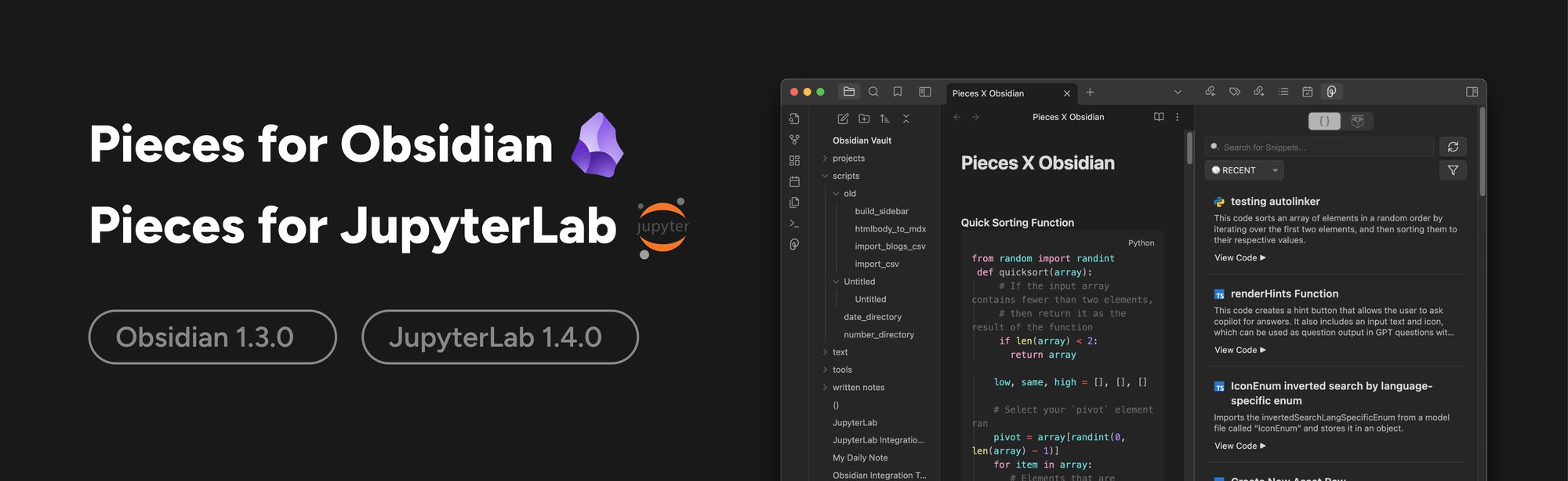Open the date_directory file

[x=873, y=317]
